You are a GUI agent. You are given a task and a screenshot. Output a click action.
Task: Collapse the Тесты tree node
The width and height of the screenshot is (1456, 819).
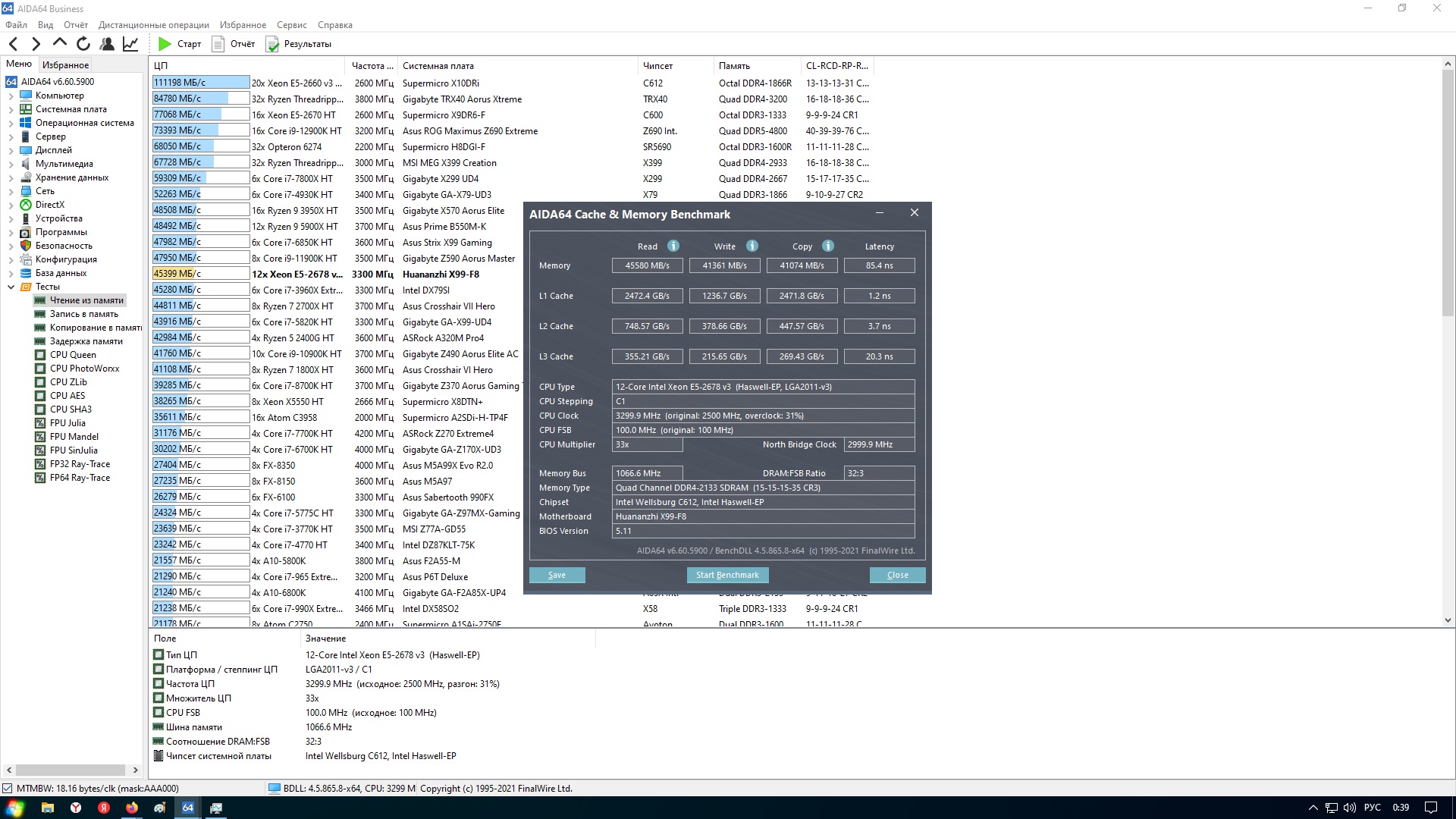[x=11, y=287]
